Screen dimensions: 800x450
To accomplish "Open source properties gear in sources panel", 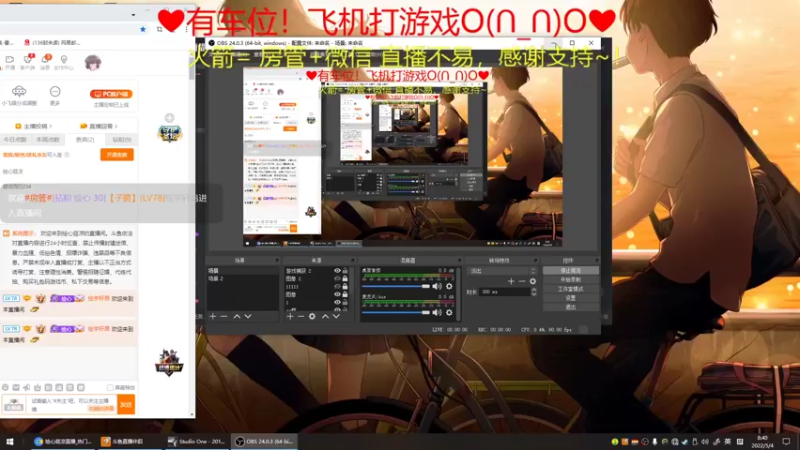I will [x=312, y=316].
